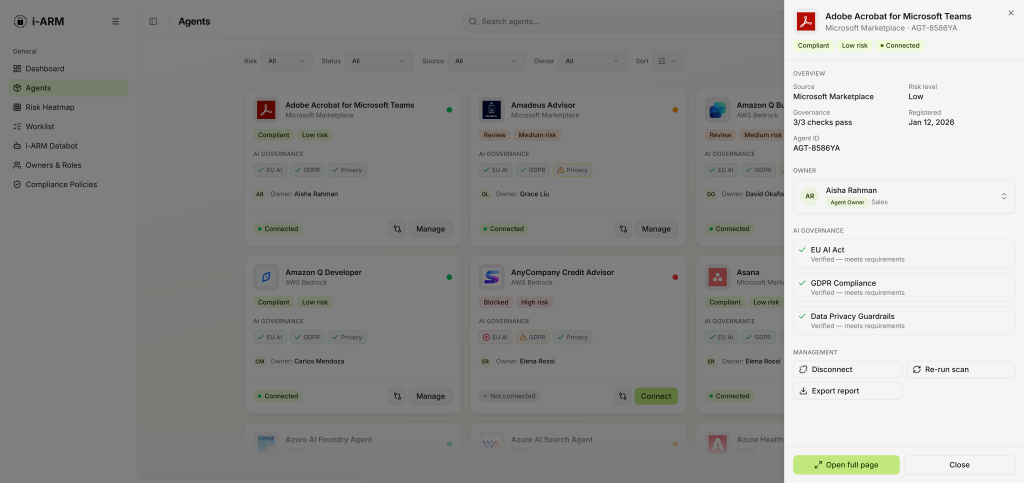Open the GDPR Compliance governance check

pyautogui.click(x=904, y=287)
